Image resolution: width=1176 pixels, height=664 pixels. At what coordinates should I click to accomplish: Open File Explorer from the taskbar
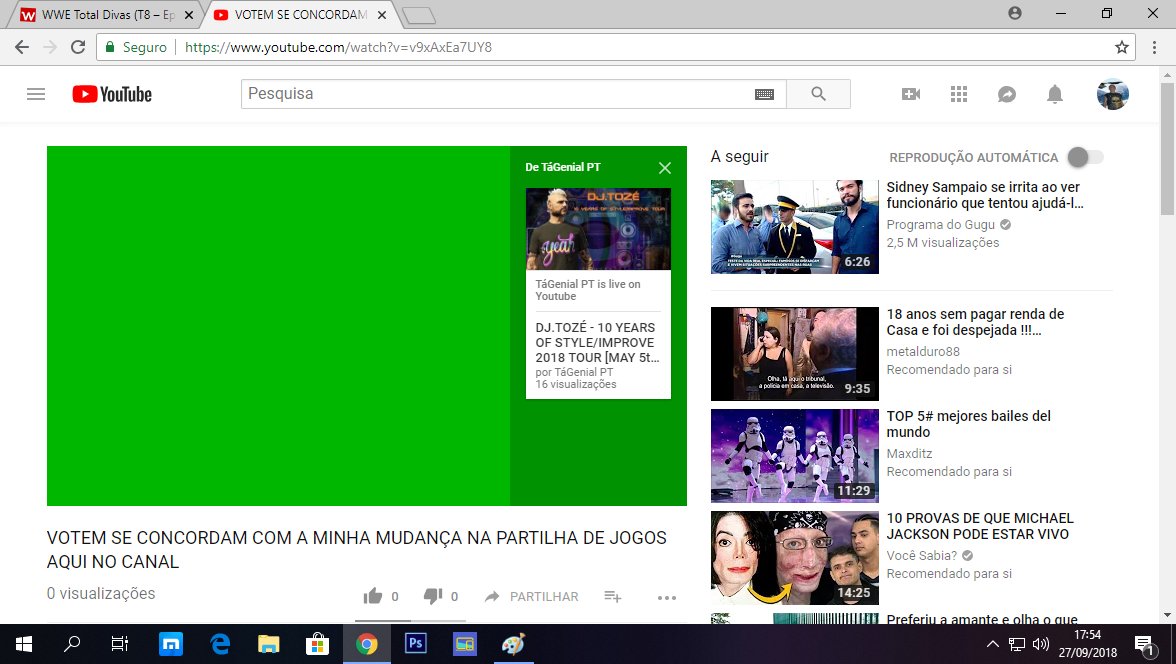pyautogui.click(x=268, y=644)
